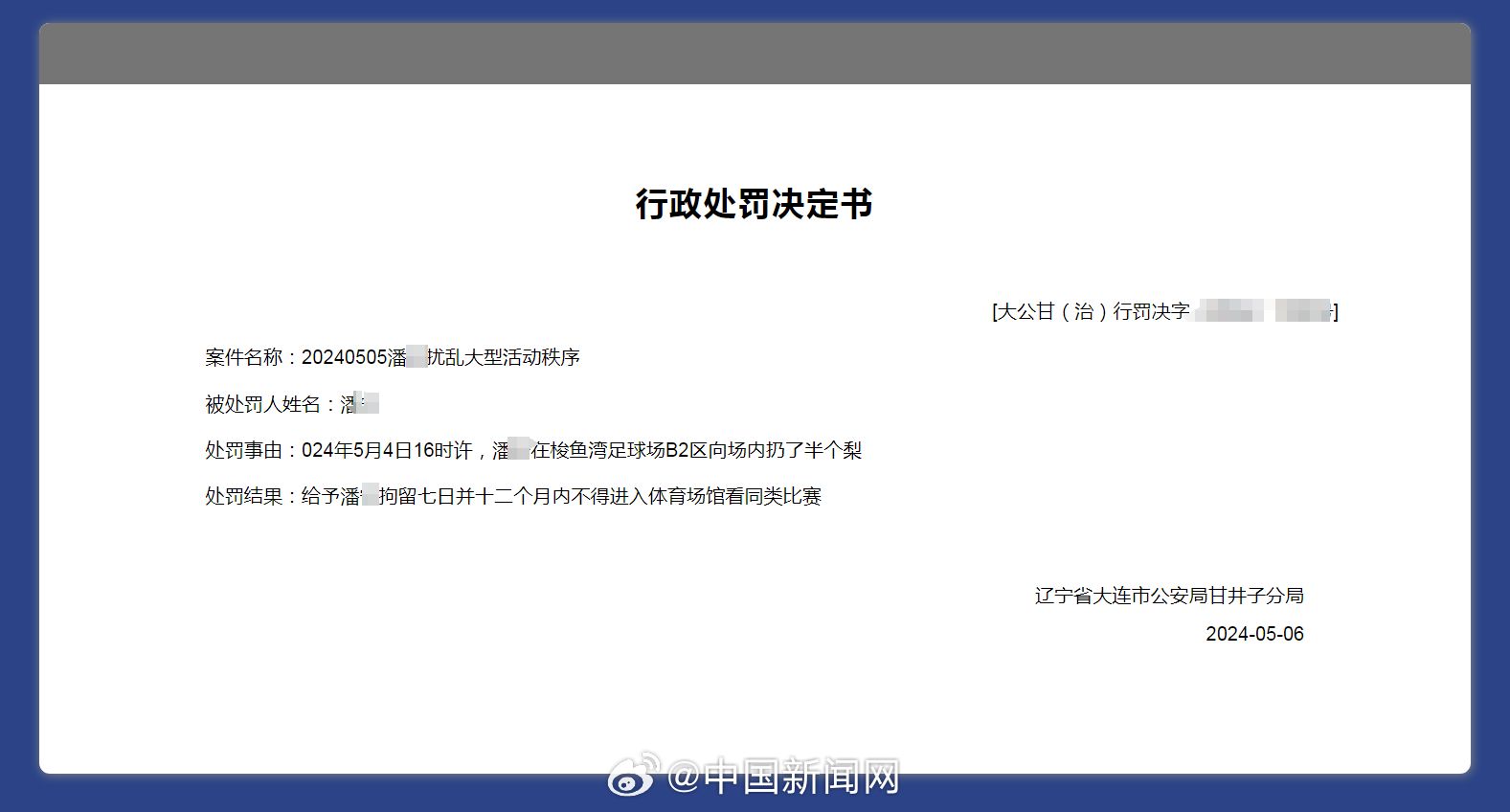Click the blurred name after 被处罚人姓名
This screenshot has width=1510, height=812.
coord(367,404)
